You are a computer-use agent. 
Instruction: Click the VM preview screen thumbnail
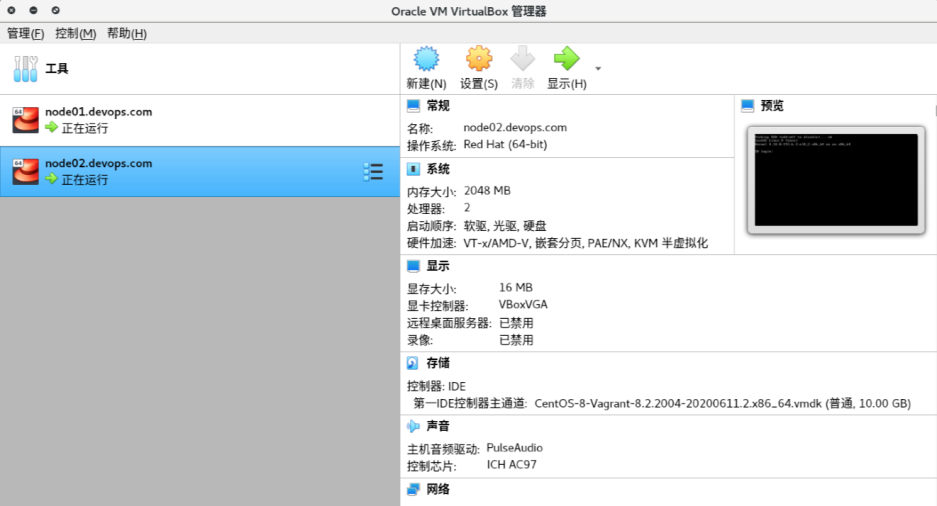(x=836, y=180)
